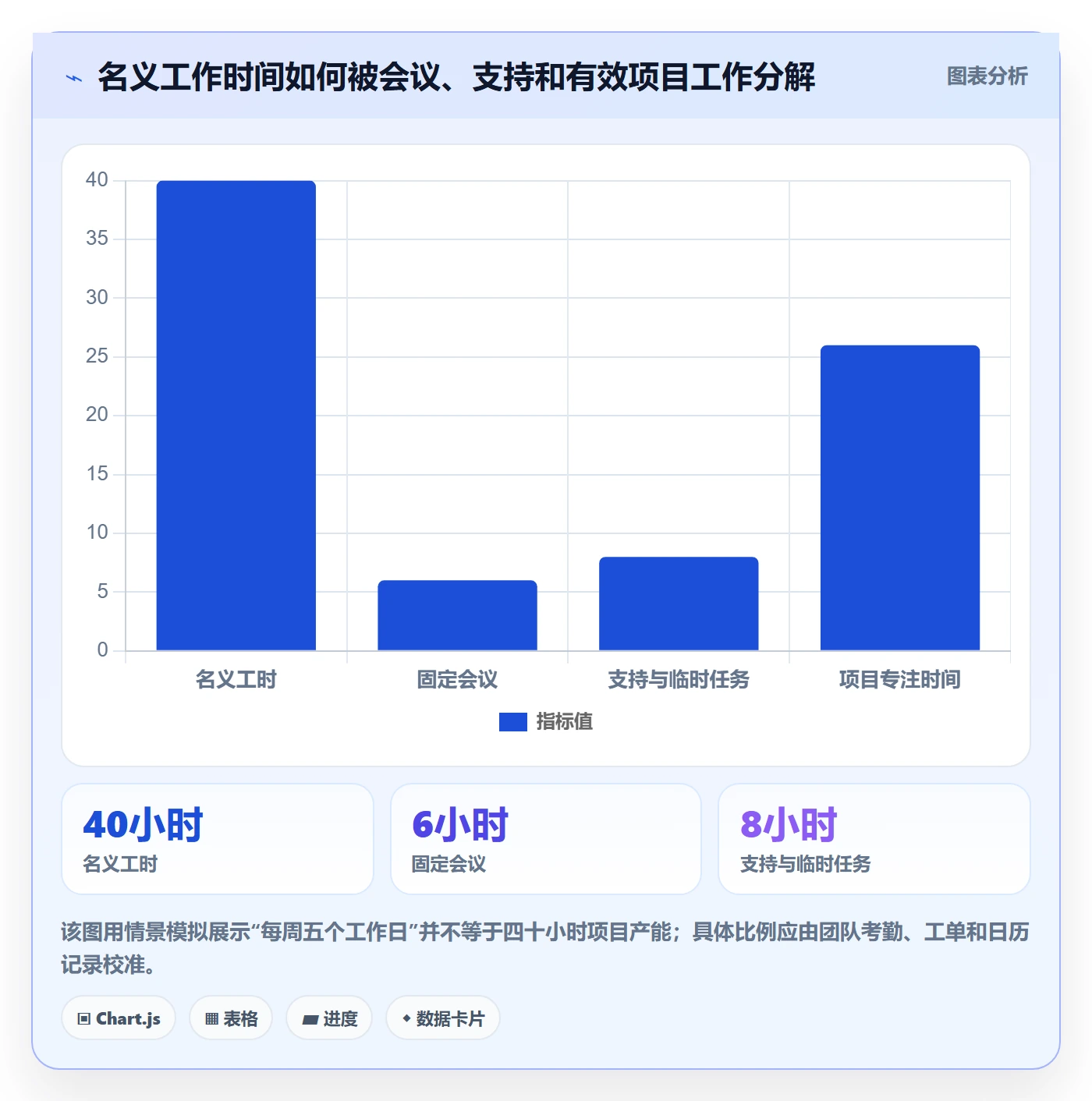Click the 名义工时 bar in the chart

pos(236,416)
